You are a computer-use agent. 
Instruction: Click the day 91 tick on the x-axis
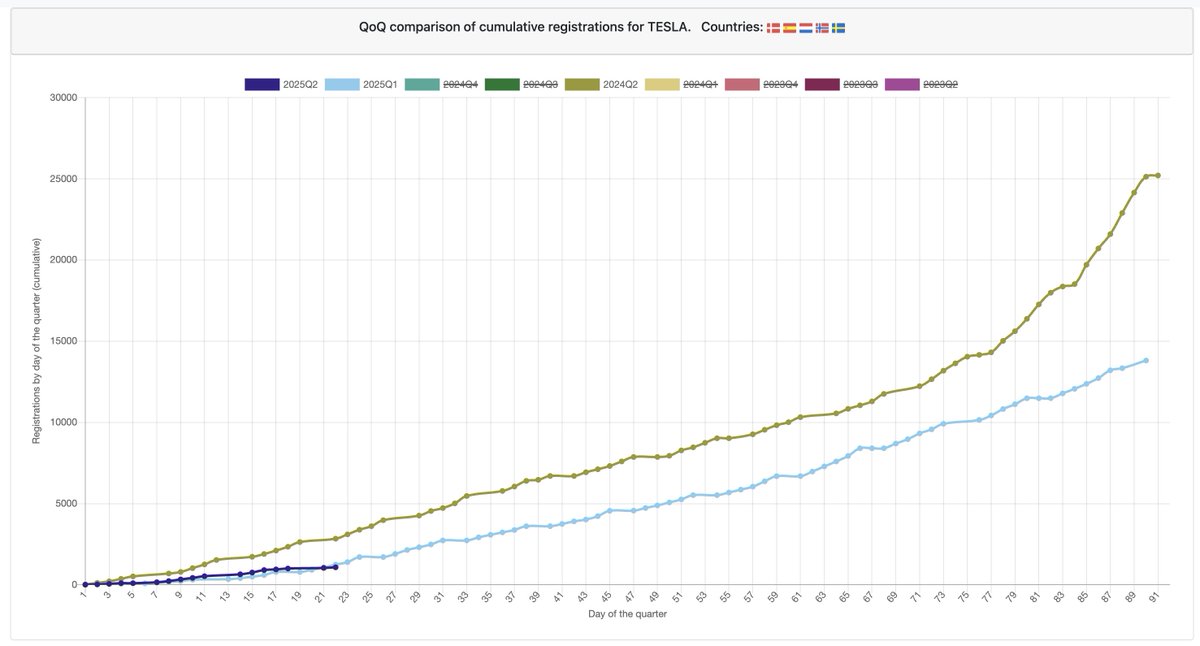tap(1155, 596)
